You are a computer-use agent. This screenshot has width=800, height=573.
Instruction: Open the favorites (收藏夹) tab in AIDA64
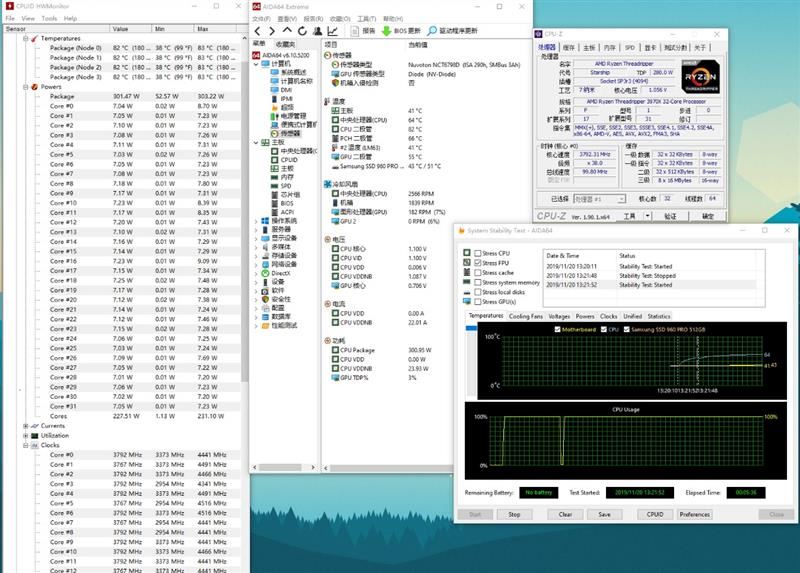coord(284,44)
